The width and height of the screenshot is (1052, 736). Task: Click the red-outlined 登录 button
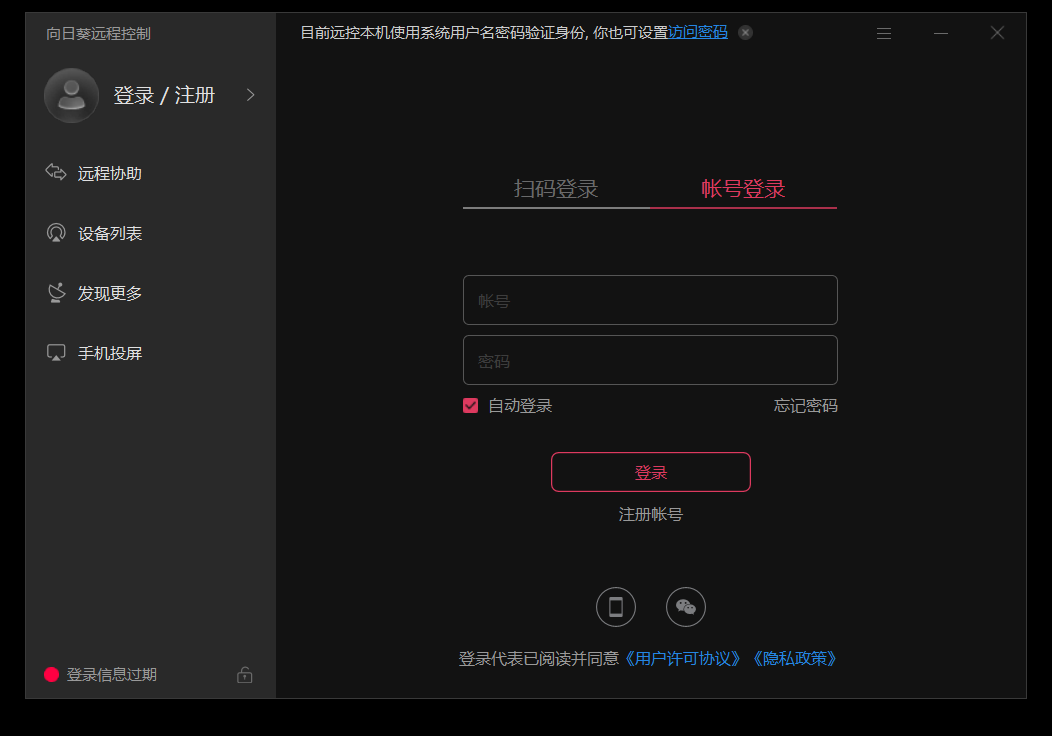coord(650,472)
